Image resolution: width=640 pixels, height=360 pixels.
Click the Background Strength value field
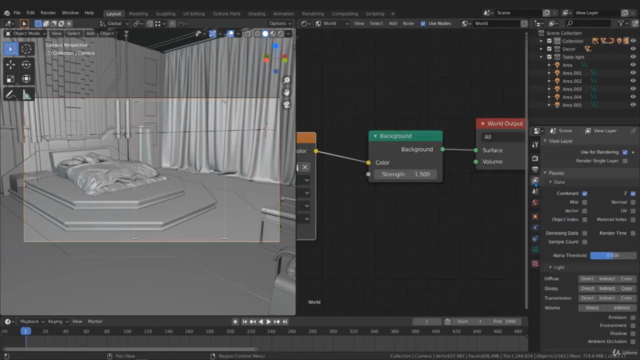(405, 174)
